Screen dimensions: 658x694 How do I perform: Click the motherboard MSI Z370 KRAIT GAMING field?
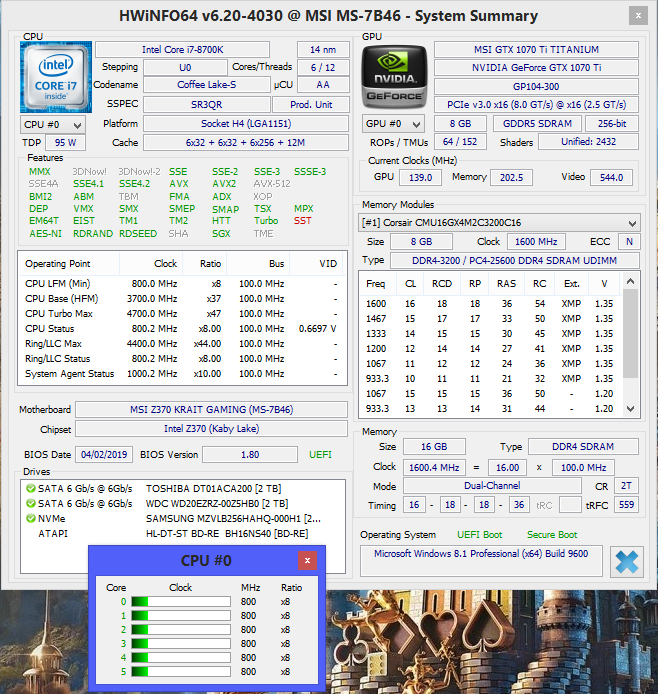click(212, 409)
